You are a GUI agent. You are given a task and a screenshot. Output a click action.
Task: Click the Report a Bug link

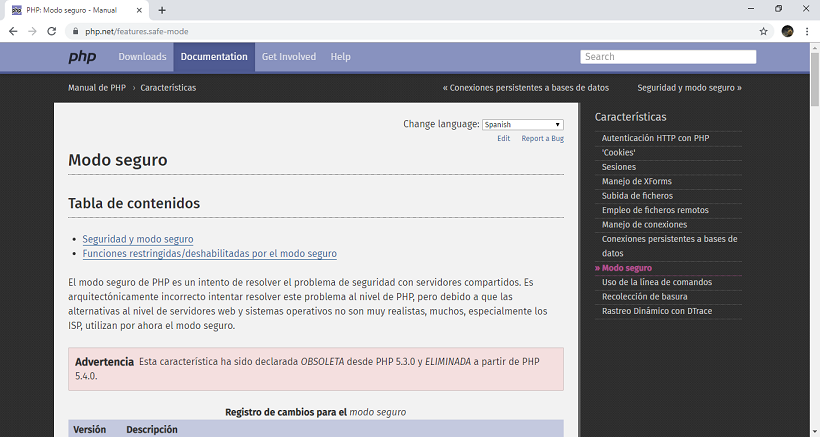click(x=542, y=139)
